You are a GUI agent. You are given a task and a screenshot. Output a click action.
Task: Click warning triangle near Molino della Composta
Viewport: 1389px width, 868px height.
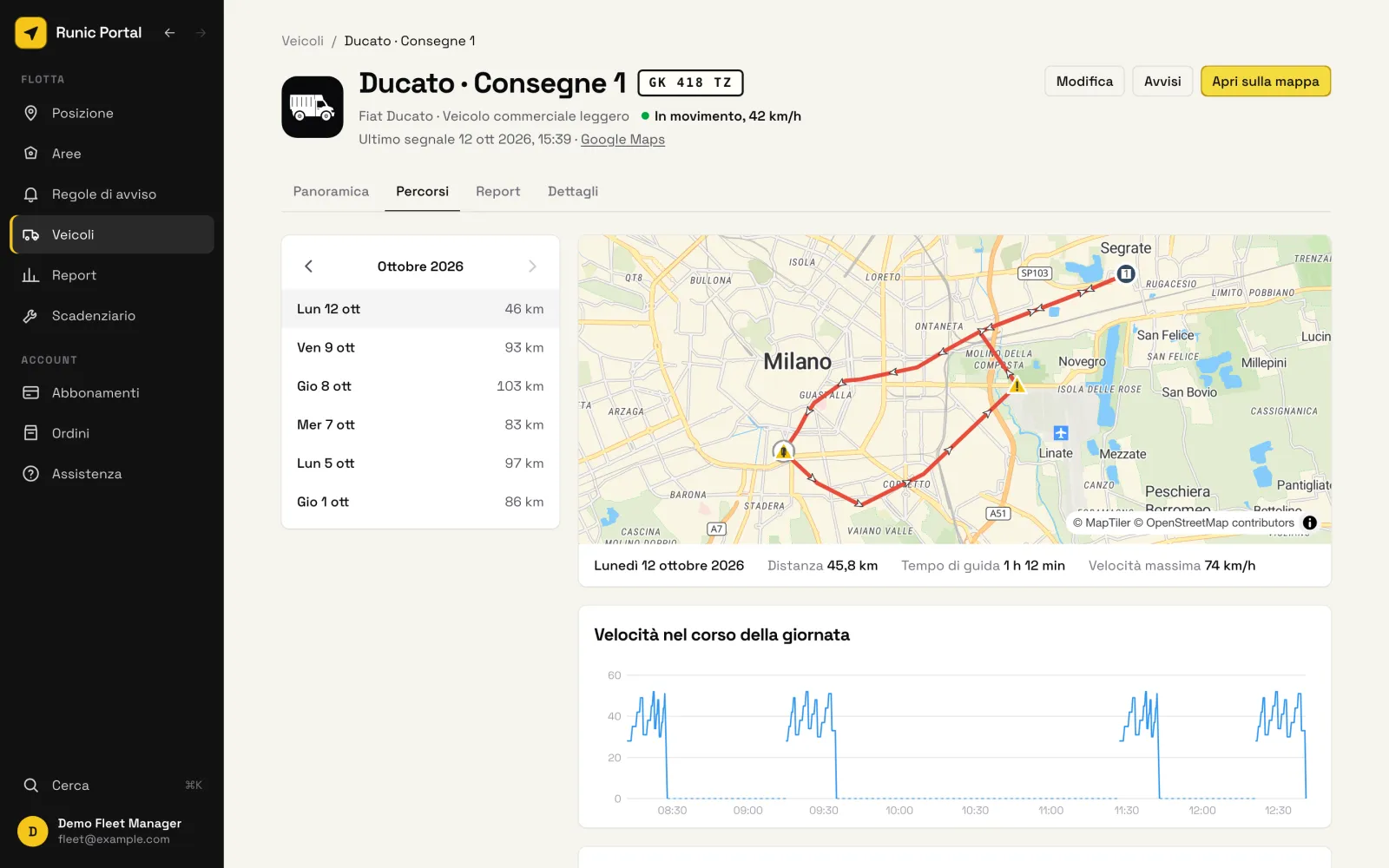click(1017, 385)
